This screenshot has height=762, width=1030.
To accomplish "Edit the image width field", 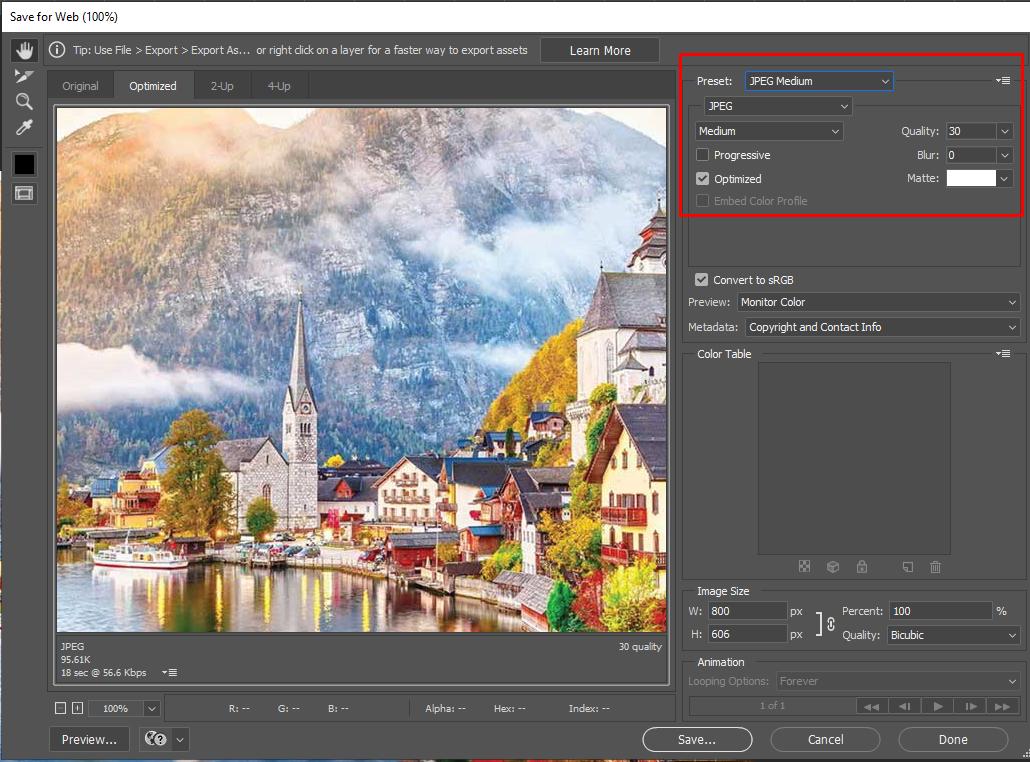I will [748, 610].
